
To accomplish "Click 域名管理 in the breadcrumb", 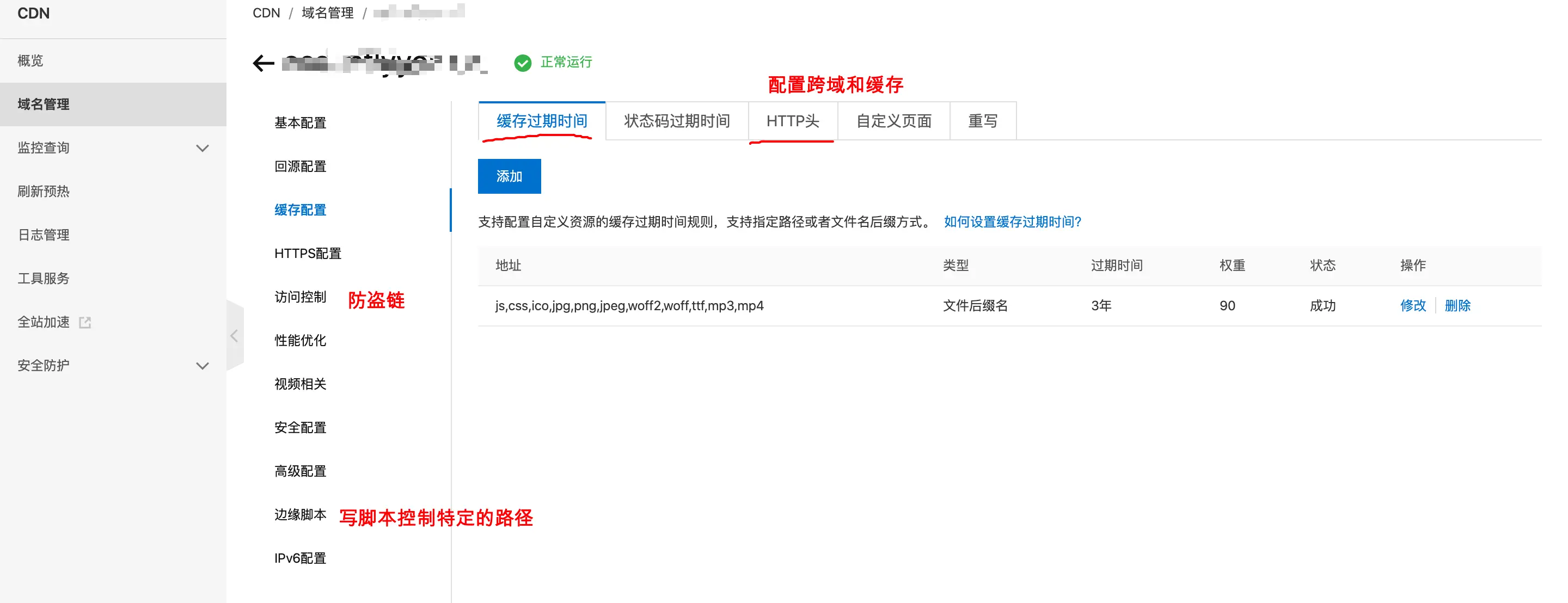I will point(327,13).
